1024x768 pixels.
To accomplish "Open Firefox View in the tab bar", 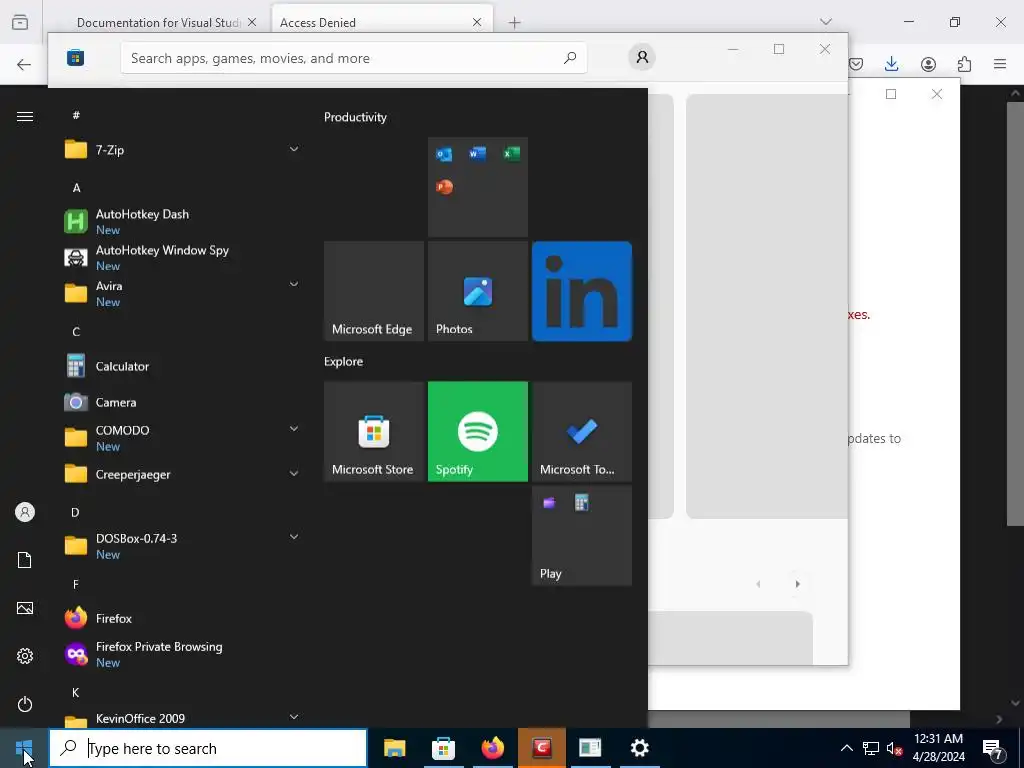I will tap(20, 22).
